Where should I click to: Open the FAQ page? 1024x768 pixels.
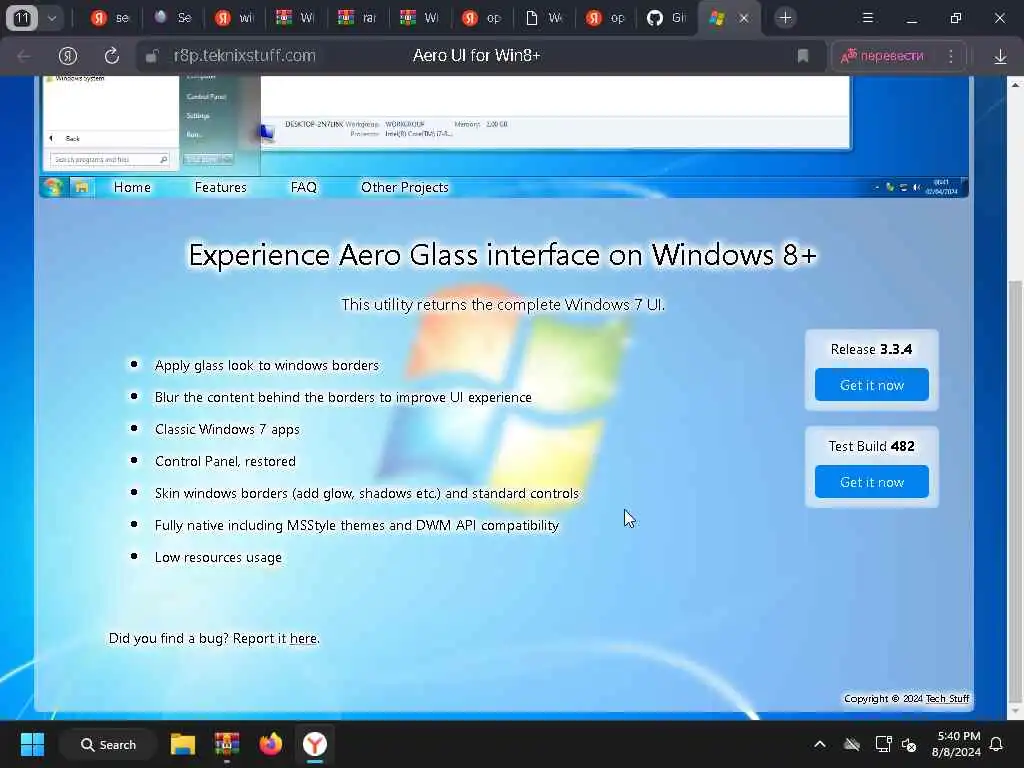304,187
